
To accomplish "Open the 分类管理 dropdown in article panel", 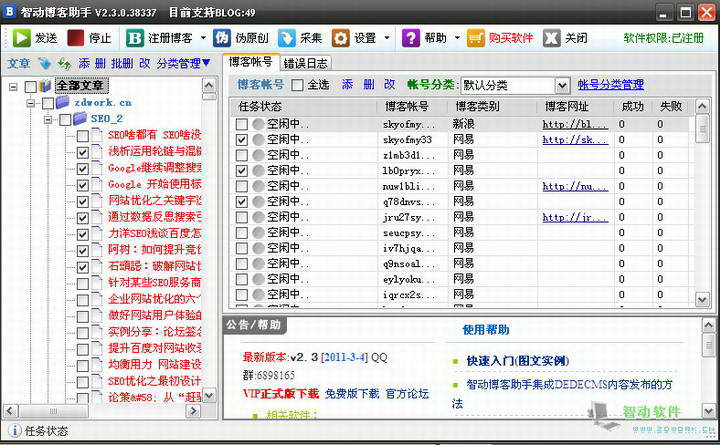I will click(x=183, y=63).
